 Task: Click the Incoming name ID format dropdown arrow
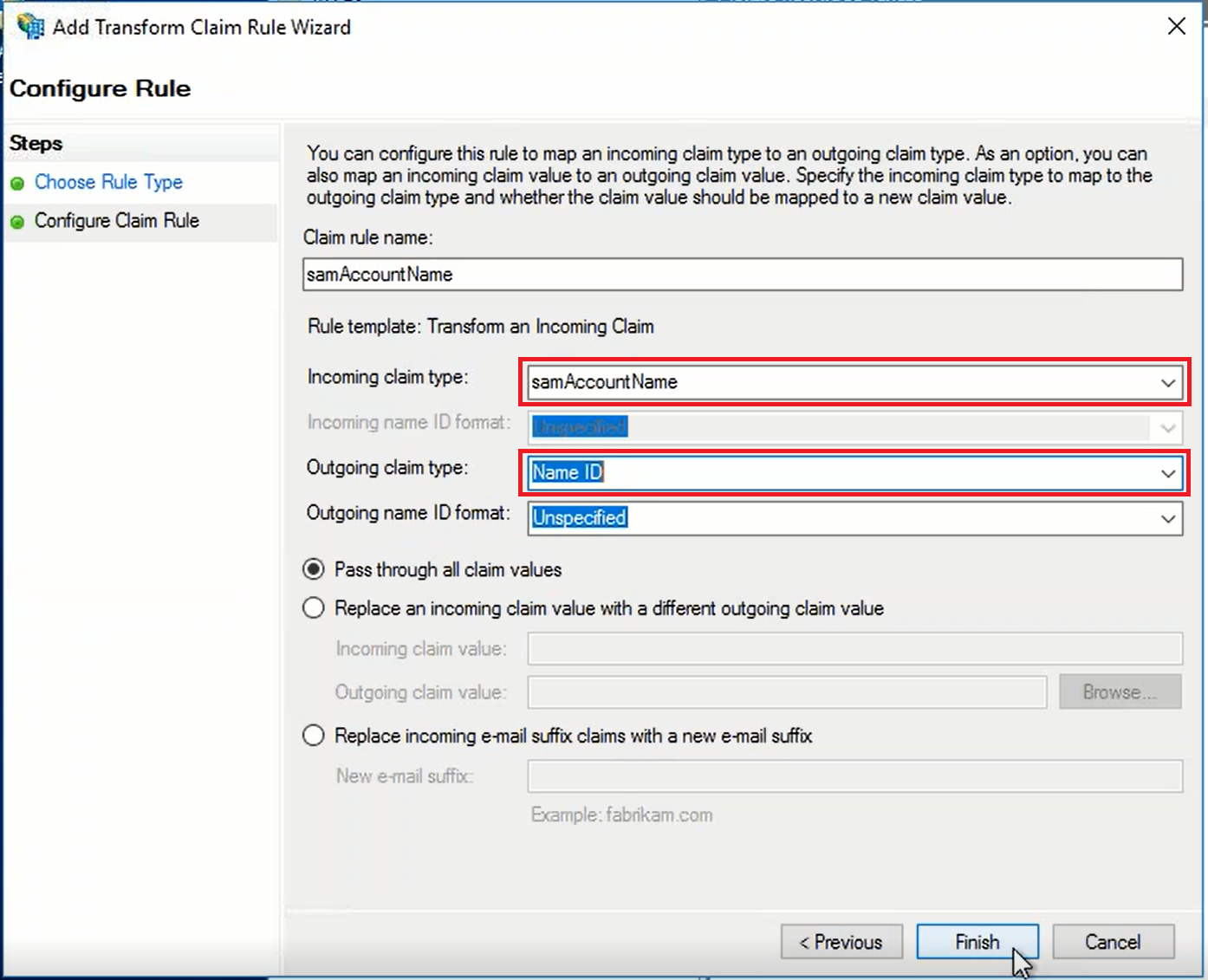[x=1167, y=427]
